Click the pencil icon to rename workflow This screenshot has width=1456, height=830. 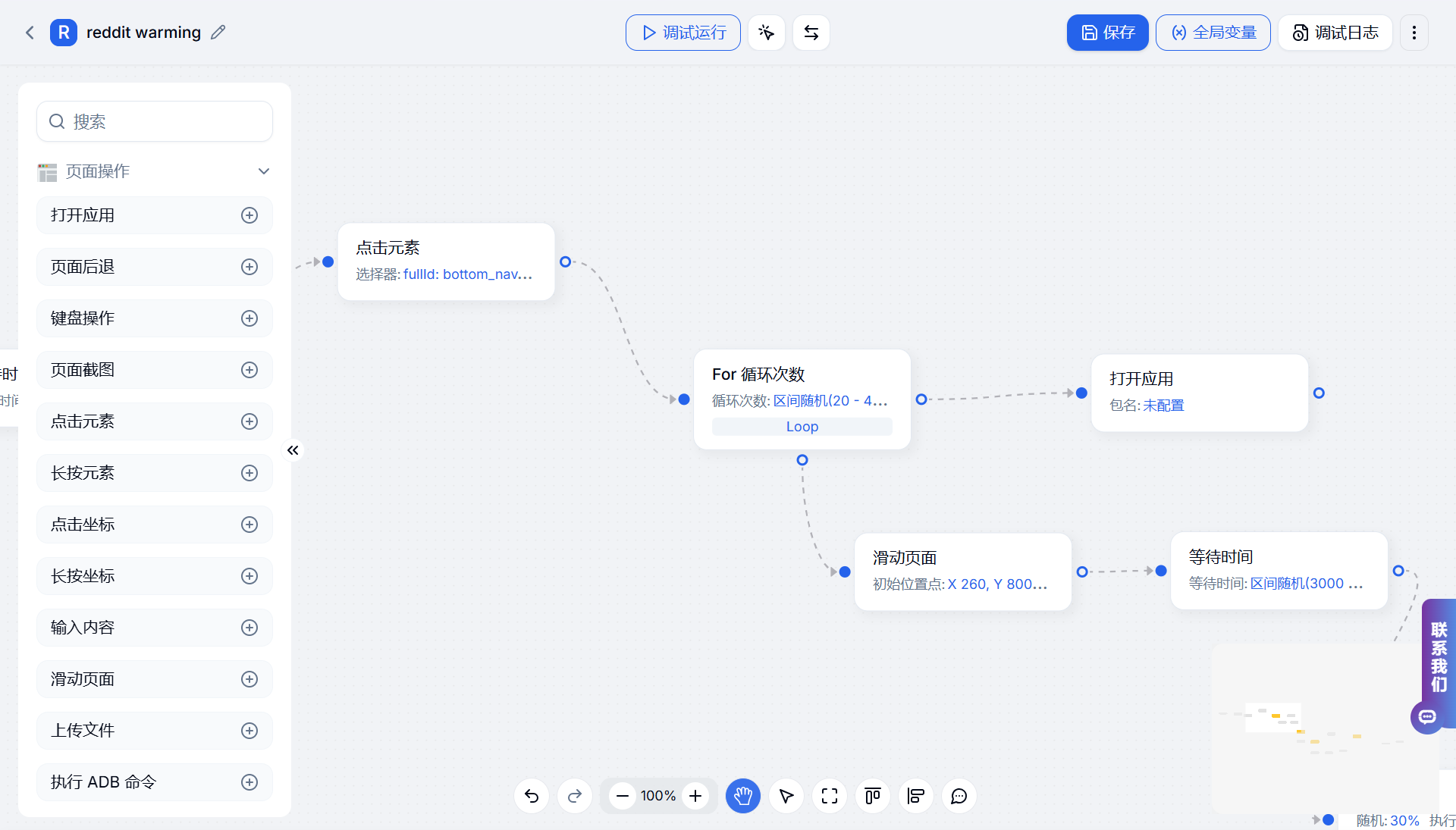[218, 33]
